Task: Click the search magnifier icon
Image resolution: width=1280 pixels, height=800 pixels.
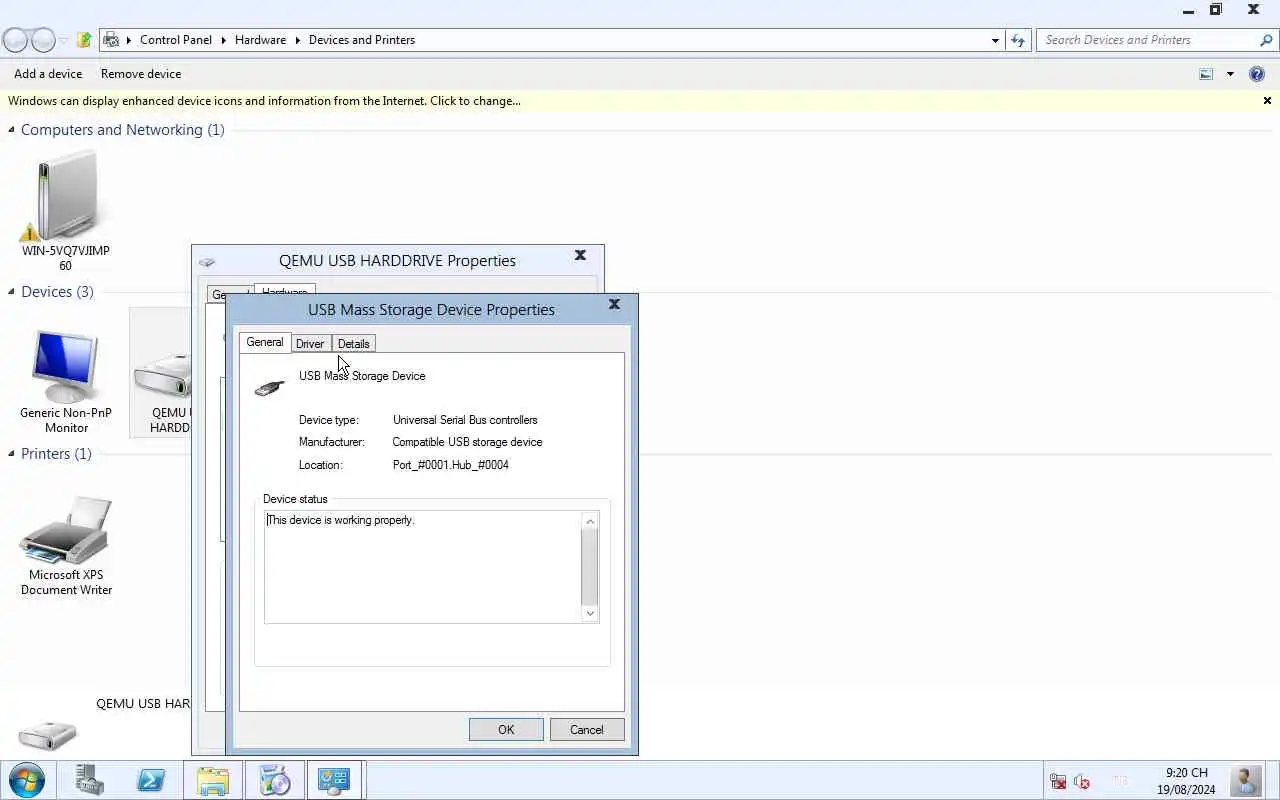Action: tap(1266, 40)
